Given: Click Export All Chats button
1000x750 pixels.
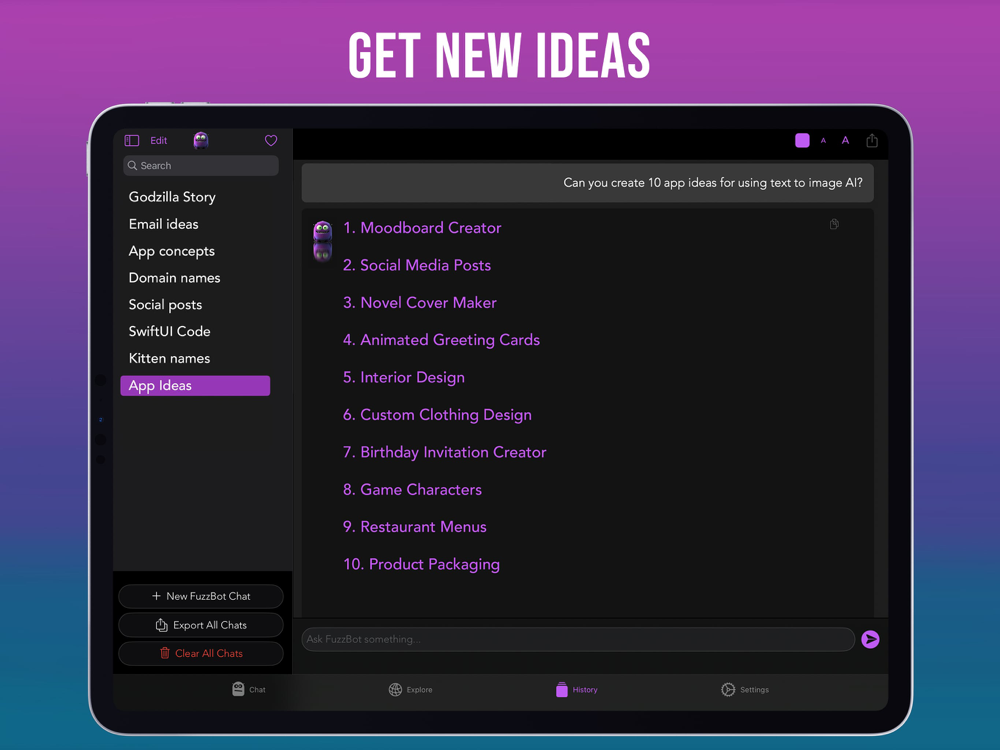Looking at the screenshot, I should coord(201,625).
